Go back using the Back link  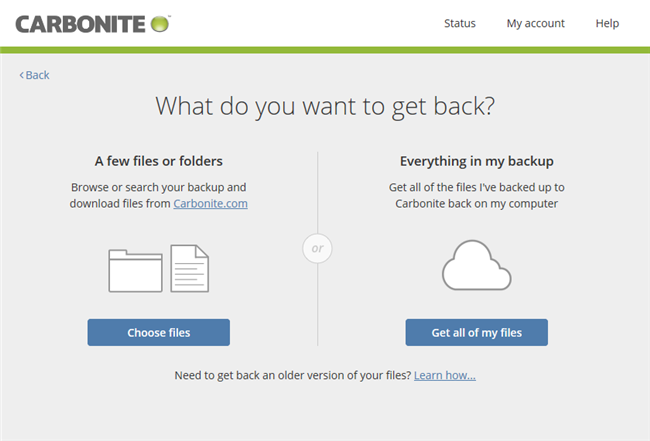coord(37,75)
